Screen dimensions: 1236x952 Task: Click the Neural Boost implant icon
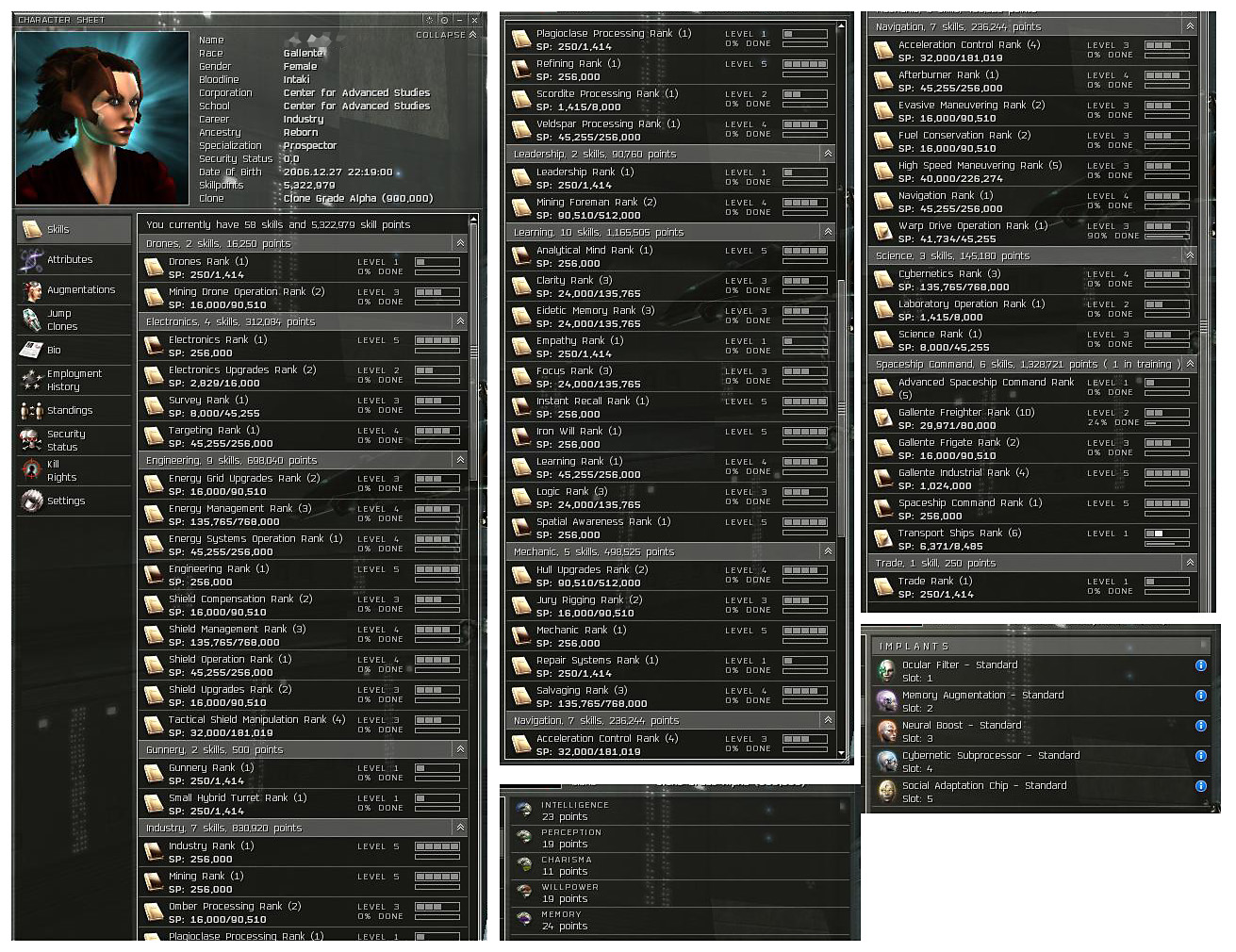point(886,730)
